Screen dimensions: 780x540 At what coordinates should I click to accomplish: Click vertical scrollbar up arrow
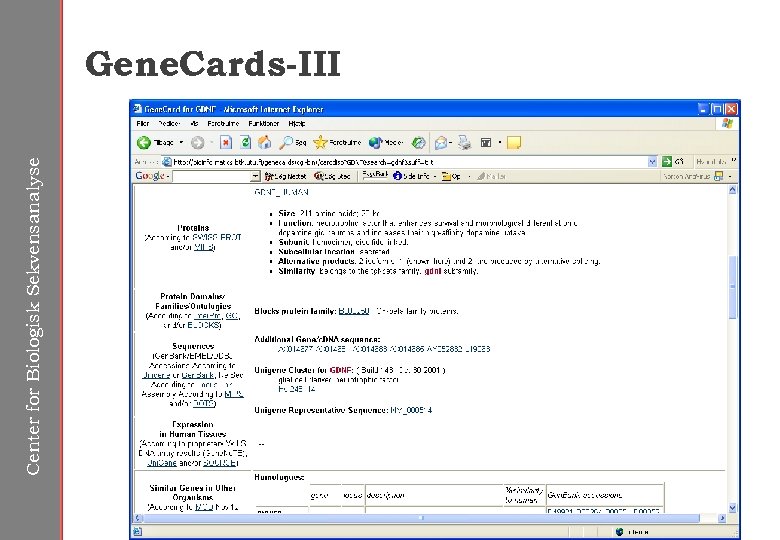click(732, 190)
